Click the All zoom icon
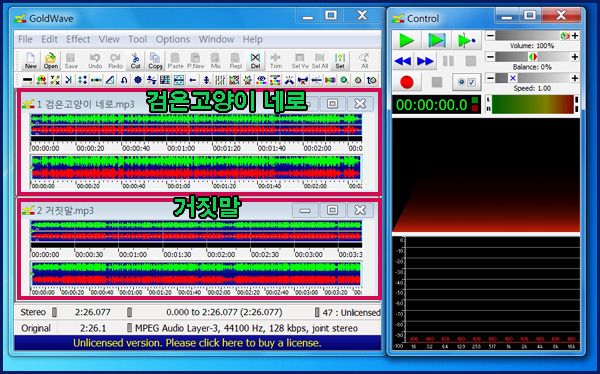 (x=364, y=60)
